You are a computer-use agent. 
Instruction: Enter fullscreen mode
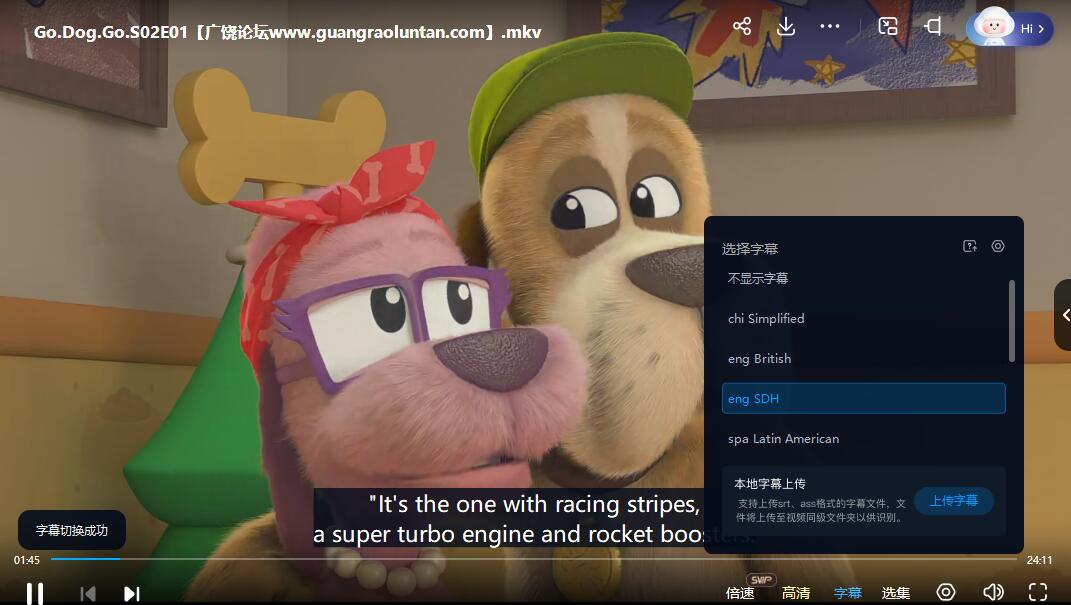click(x=1038, y=592)
